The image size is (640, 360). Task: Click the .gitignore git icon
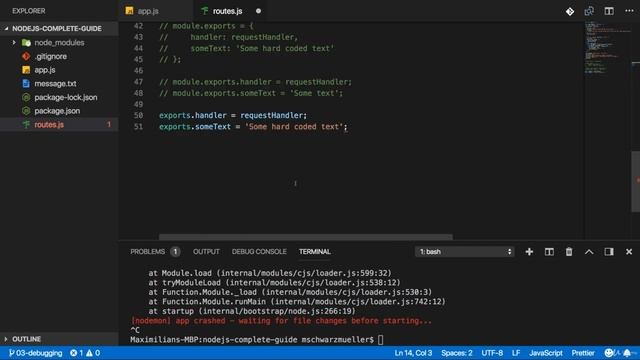pos(26,56)
